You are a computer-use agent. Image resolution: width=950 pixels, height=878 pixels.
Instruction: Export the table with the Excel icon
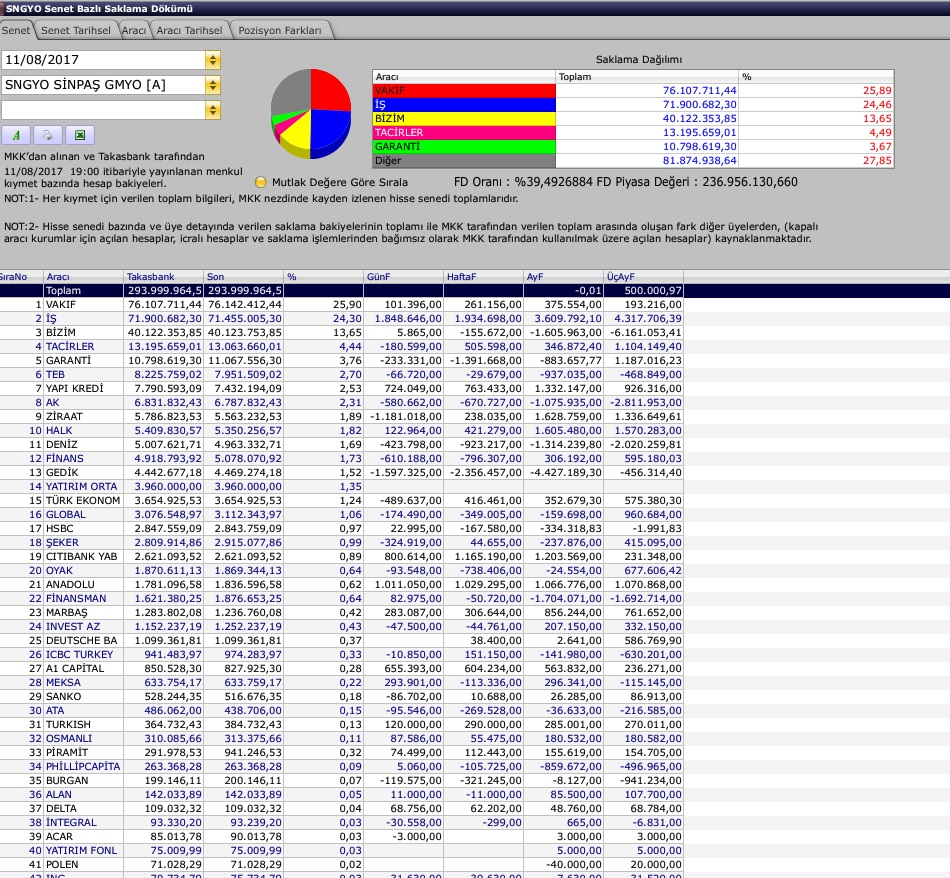point(79,135)
